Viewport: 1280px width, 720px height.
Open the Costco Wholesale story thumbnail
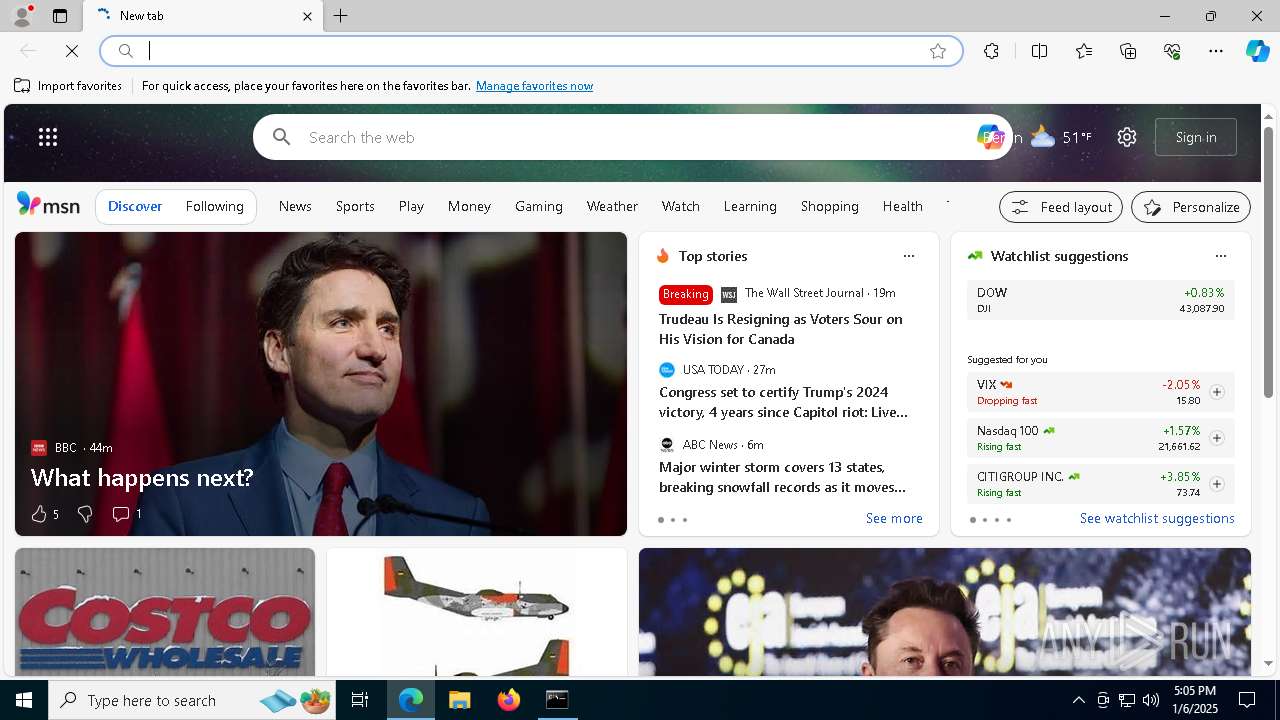click(x=165, y=612)
